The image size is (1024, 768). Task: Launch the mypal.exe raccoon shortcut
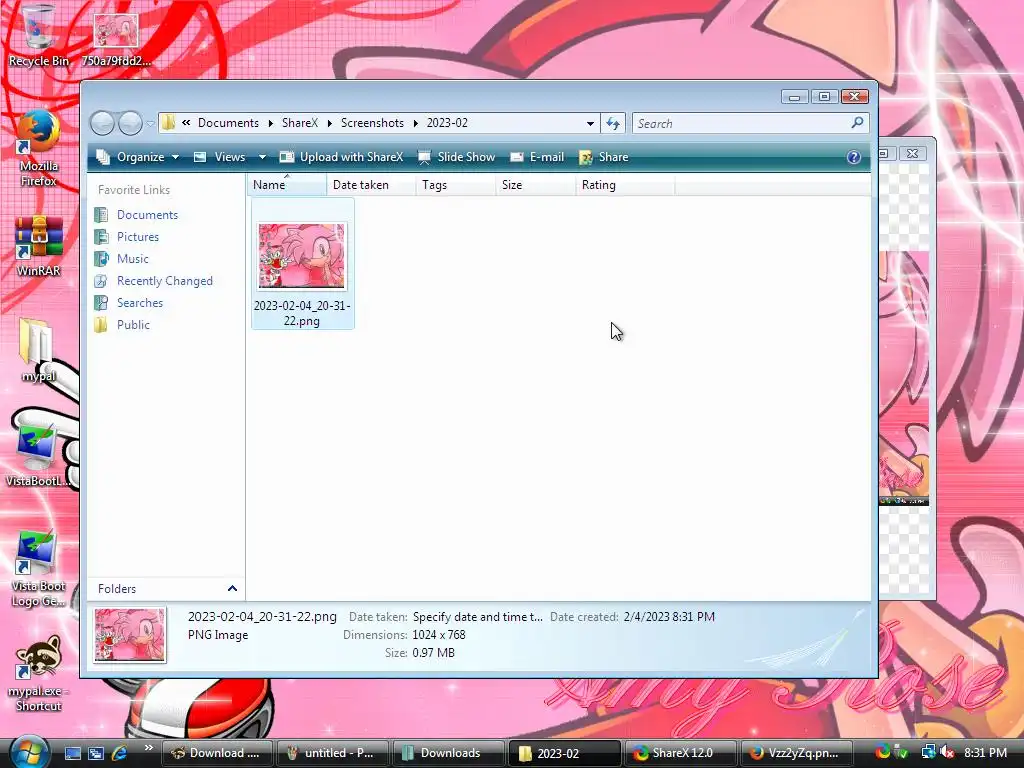click(38, 674)
